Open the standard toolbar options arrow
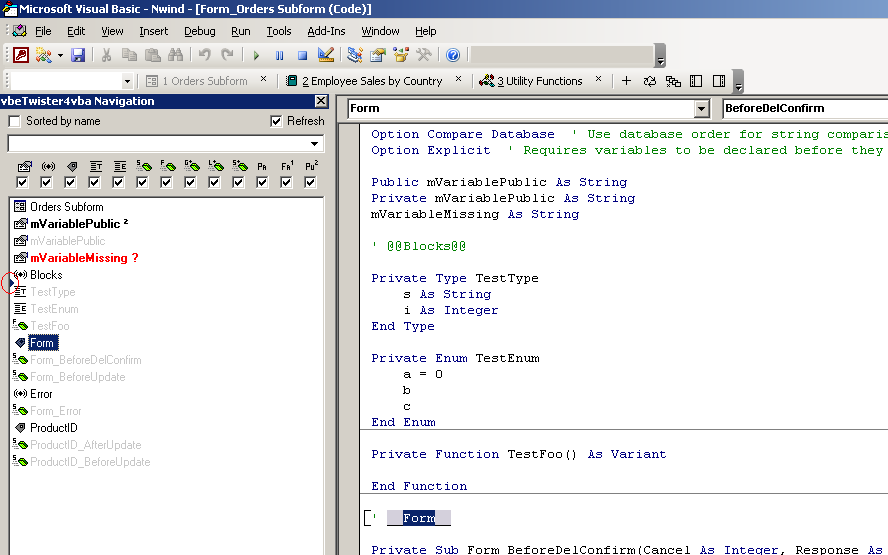 [x=660, y=56]
